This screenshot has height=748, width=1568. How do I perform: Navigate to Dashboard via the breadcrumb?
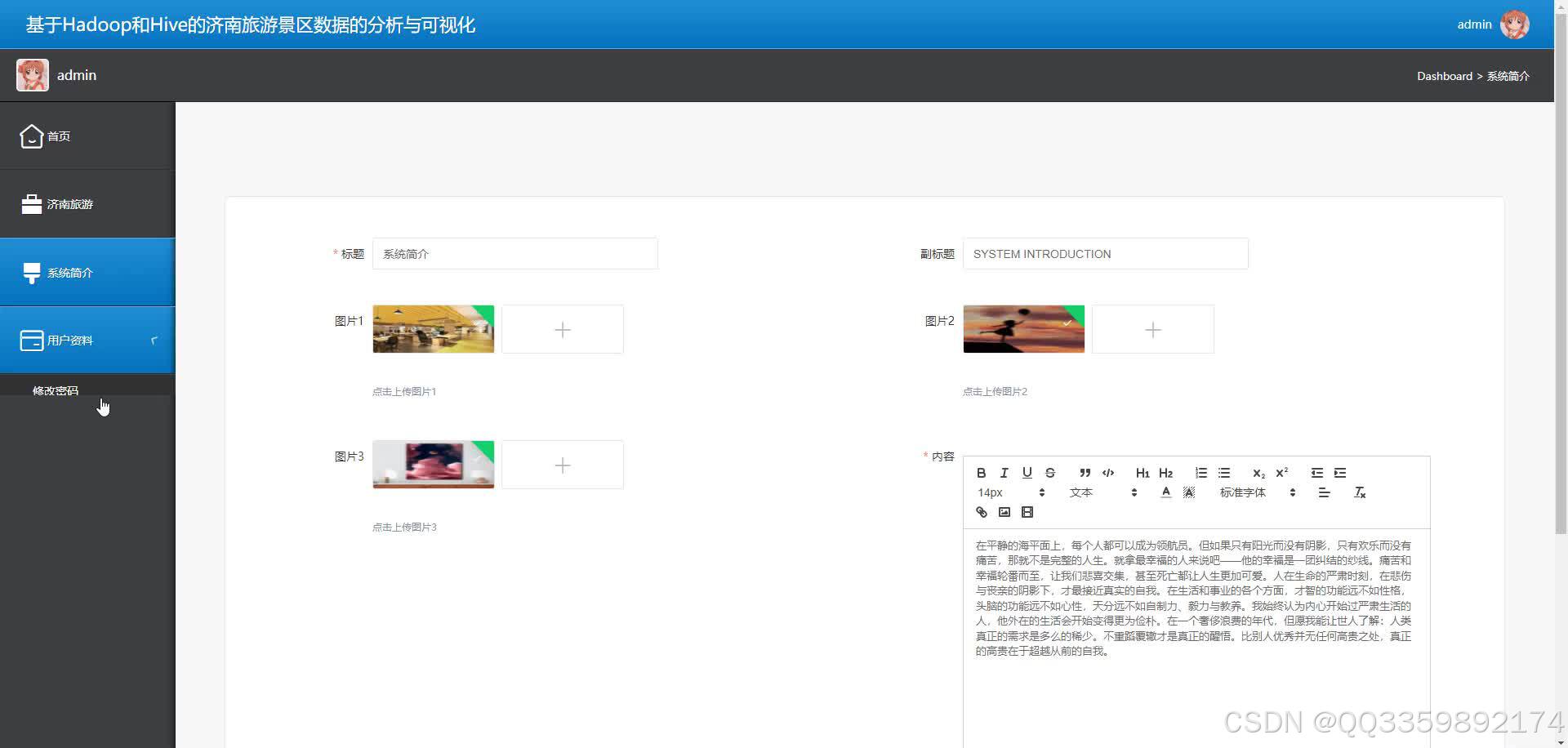[1444, 75]
